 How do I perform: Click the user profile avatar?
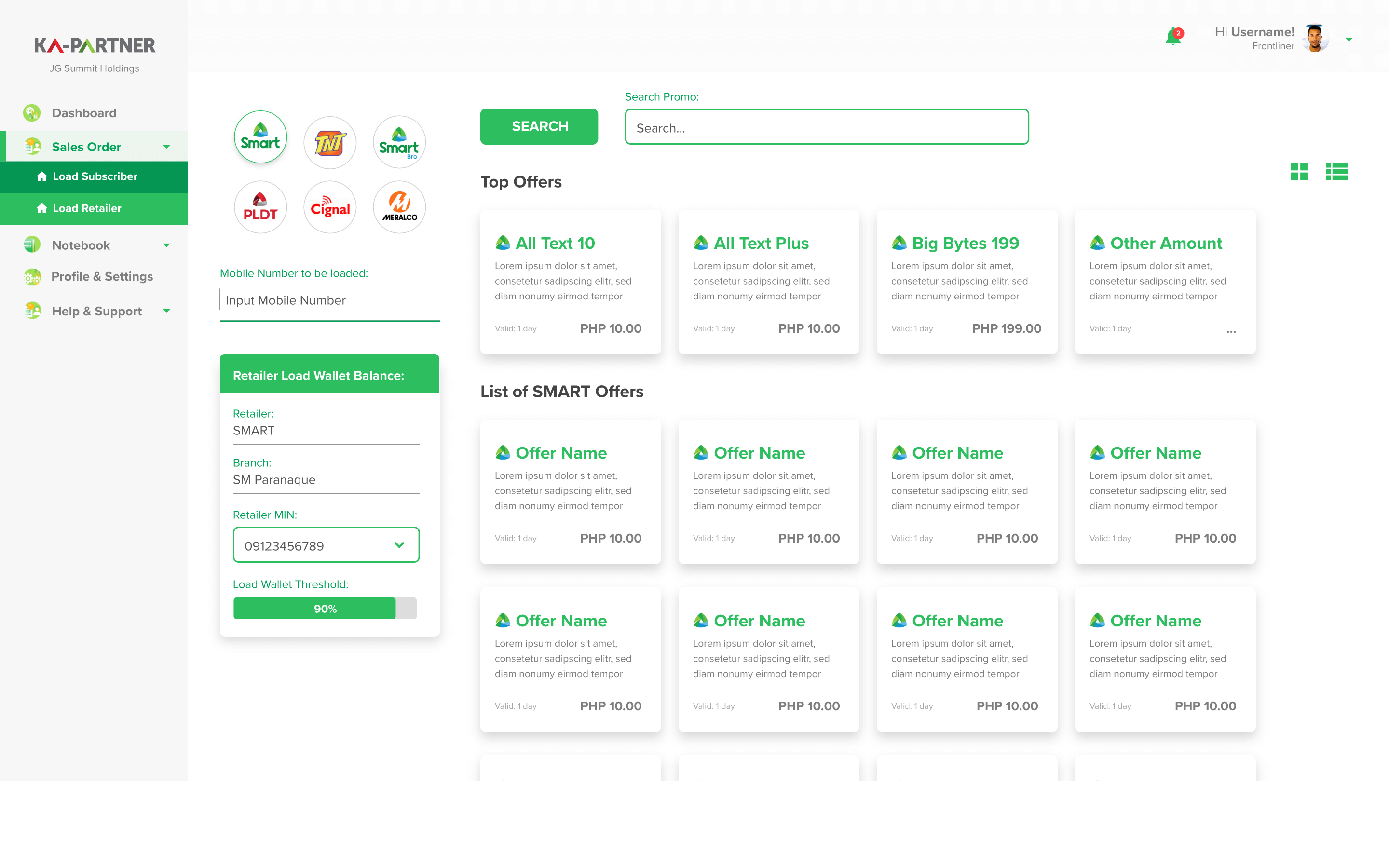[1316, 39]
